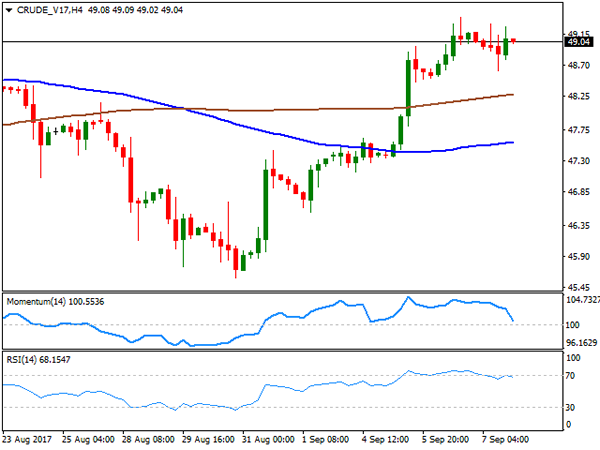Open the chart dropdown triangle beside CRUDE_V17
The width and height of the screenshot is (600, 450).
(9, 10)
